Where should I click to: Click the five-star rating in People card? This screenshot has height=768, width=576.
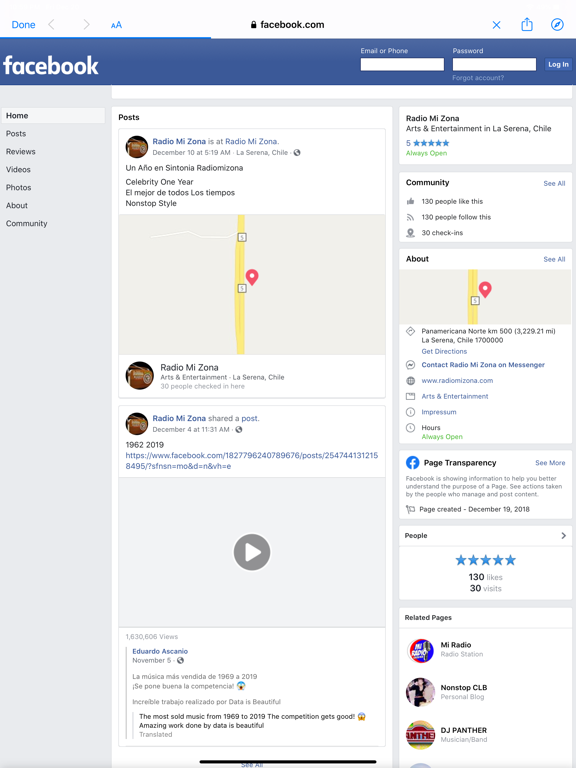pyautogui.click(x=485, y=560)
